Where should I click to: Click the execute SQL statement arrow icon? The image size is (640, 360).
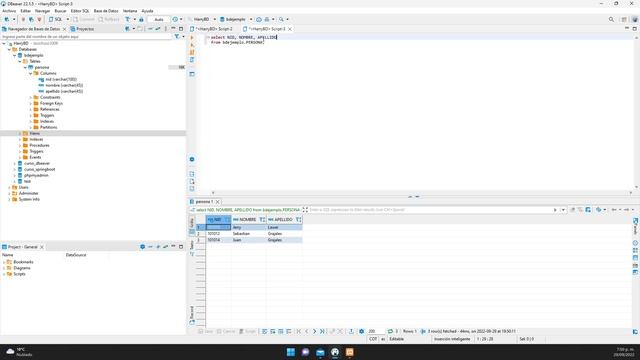pos(192,38)
